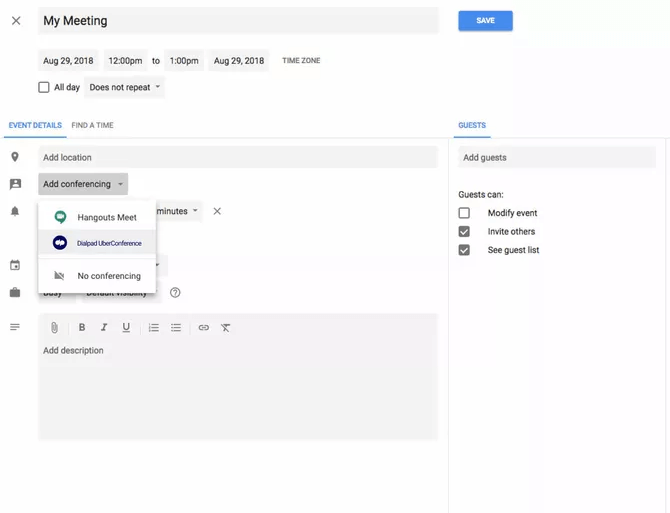
Task: Uncheck Invite others permission
Action: pos(464,232)
